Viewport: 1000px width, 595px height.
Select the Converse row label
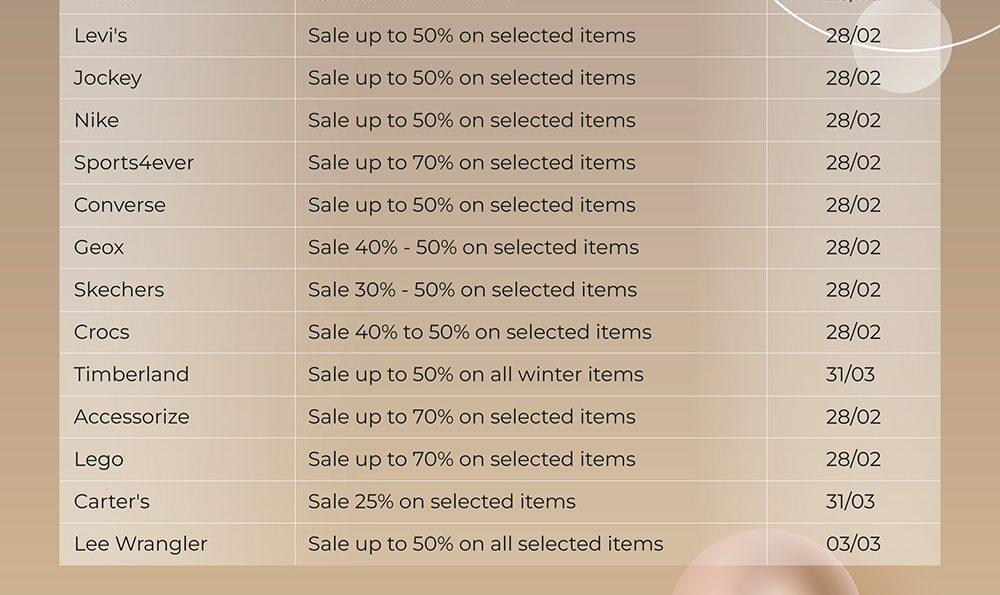click(x=119, y=205)
